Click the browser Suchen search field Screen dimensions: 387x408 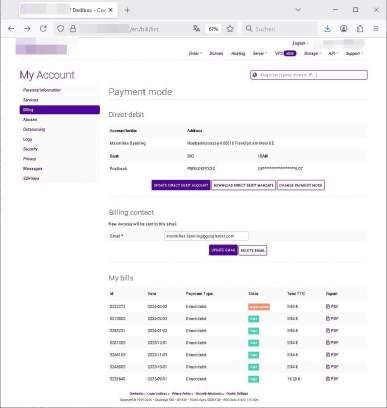click(x=279, y=29)
